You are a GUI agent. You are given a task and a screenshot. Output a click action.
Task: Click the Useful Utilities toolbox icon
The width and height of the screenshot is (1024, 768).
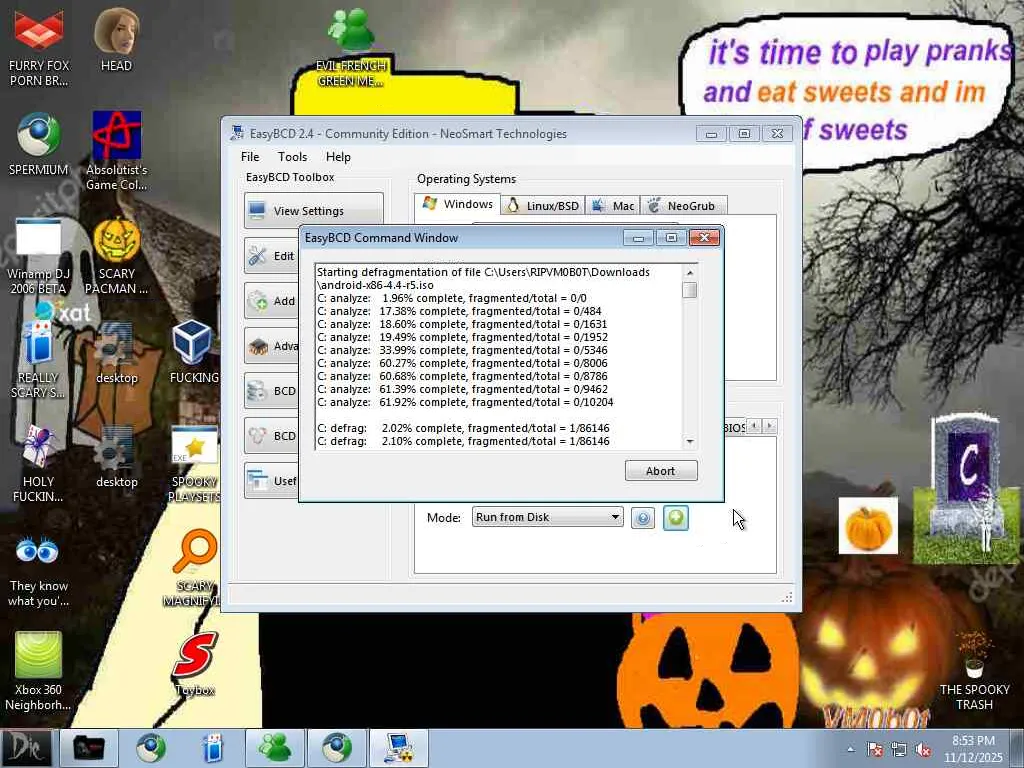(x=257, y=481)
